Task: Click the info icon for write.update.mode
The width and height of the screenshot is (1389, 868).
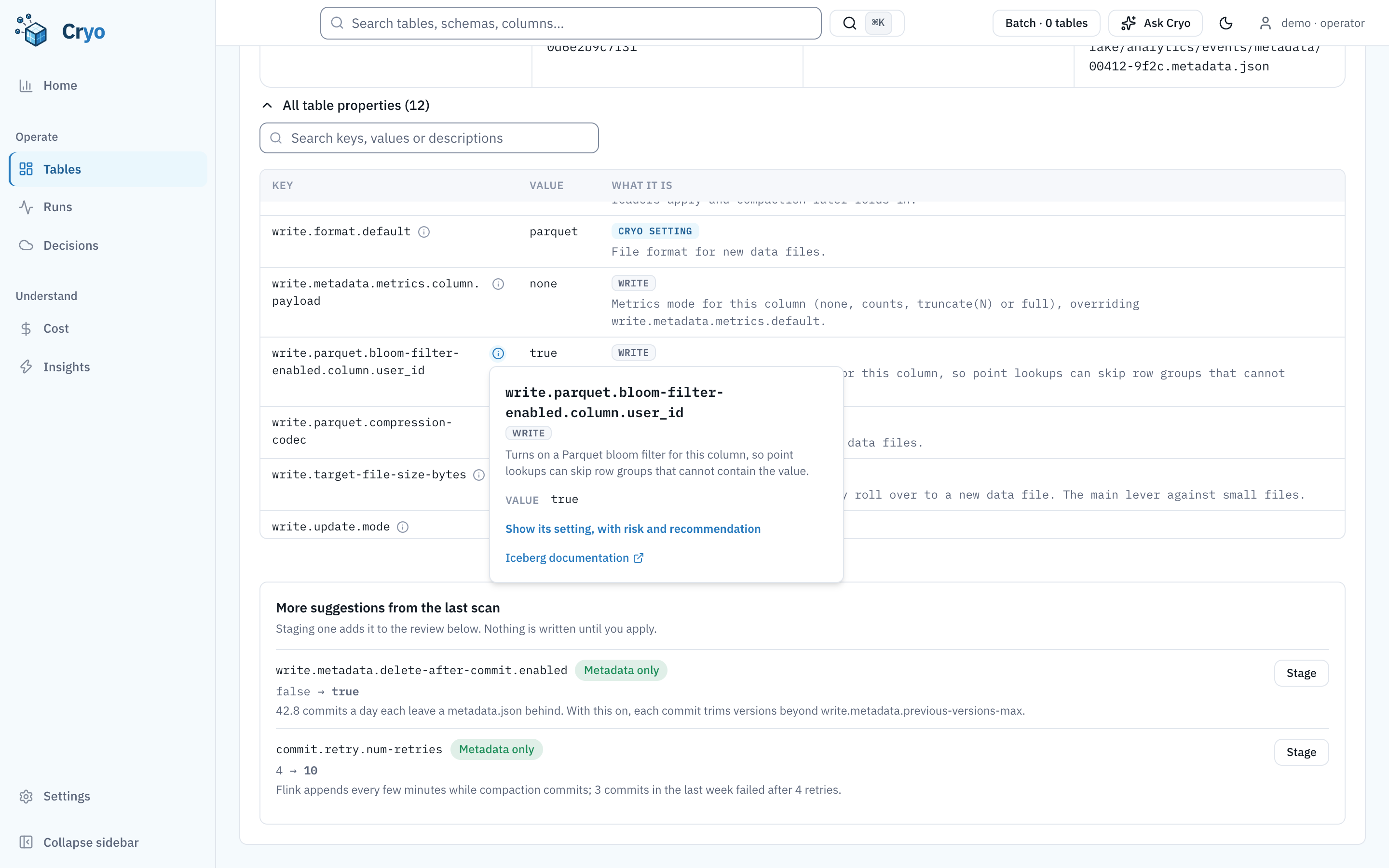Action: pyautogui.click(x=403, y=528)
